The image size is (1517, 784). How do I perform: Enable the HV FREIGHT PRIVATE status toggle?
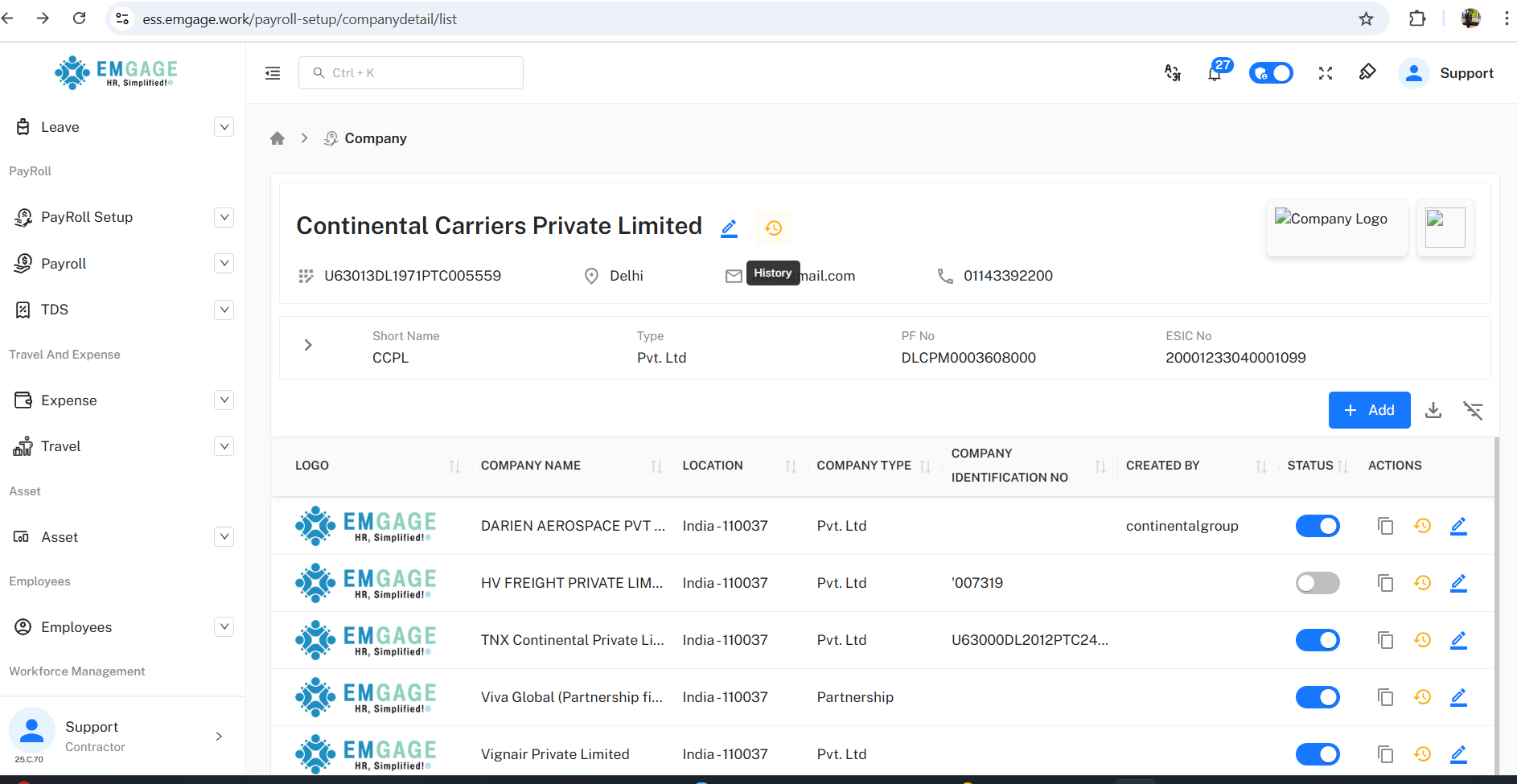(1317, 583)
